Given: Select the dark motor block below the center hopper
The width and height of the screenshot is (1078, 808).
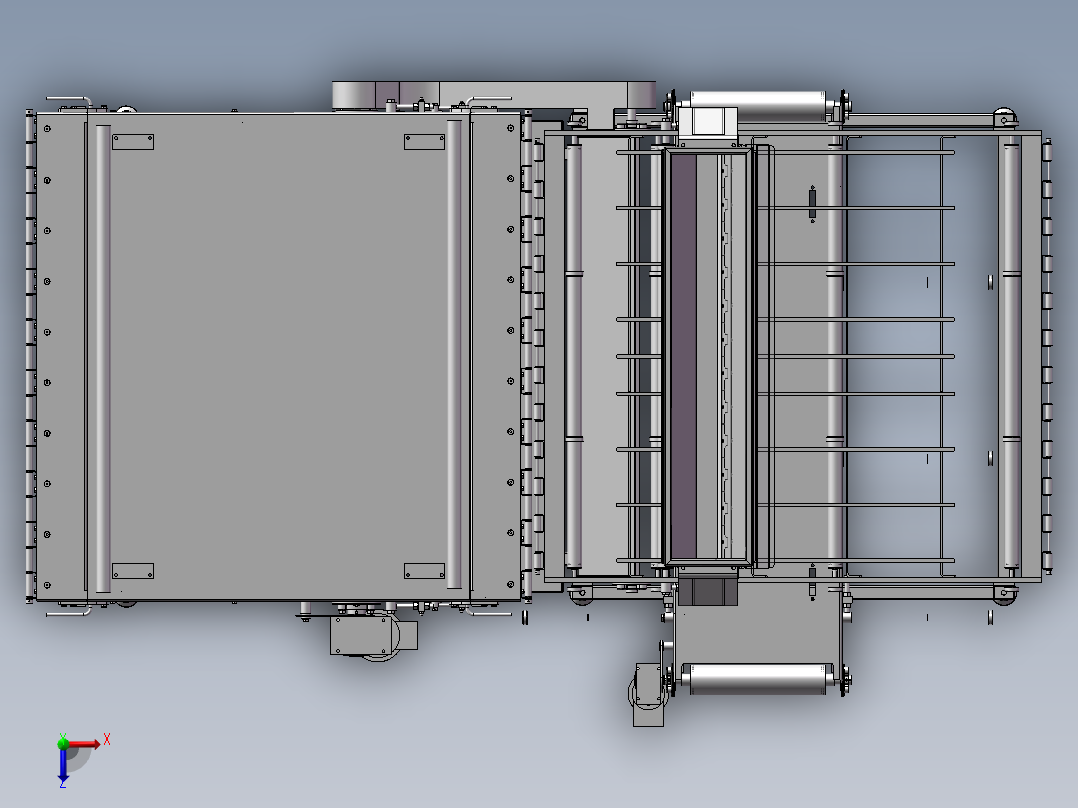Looking at the screenshot, I should pyautogui.click(x=707, y=591).
